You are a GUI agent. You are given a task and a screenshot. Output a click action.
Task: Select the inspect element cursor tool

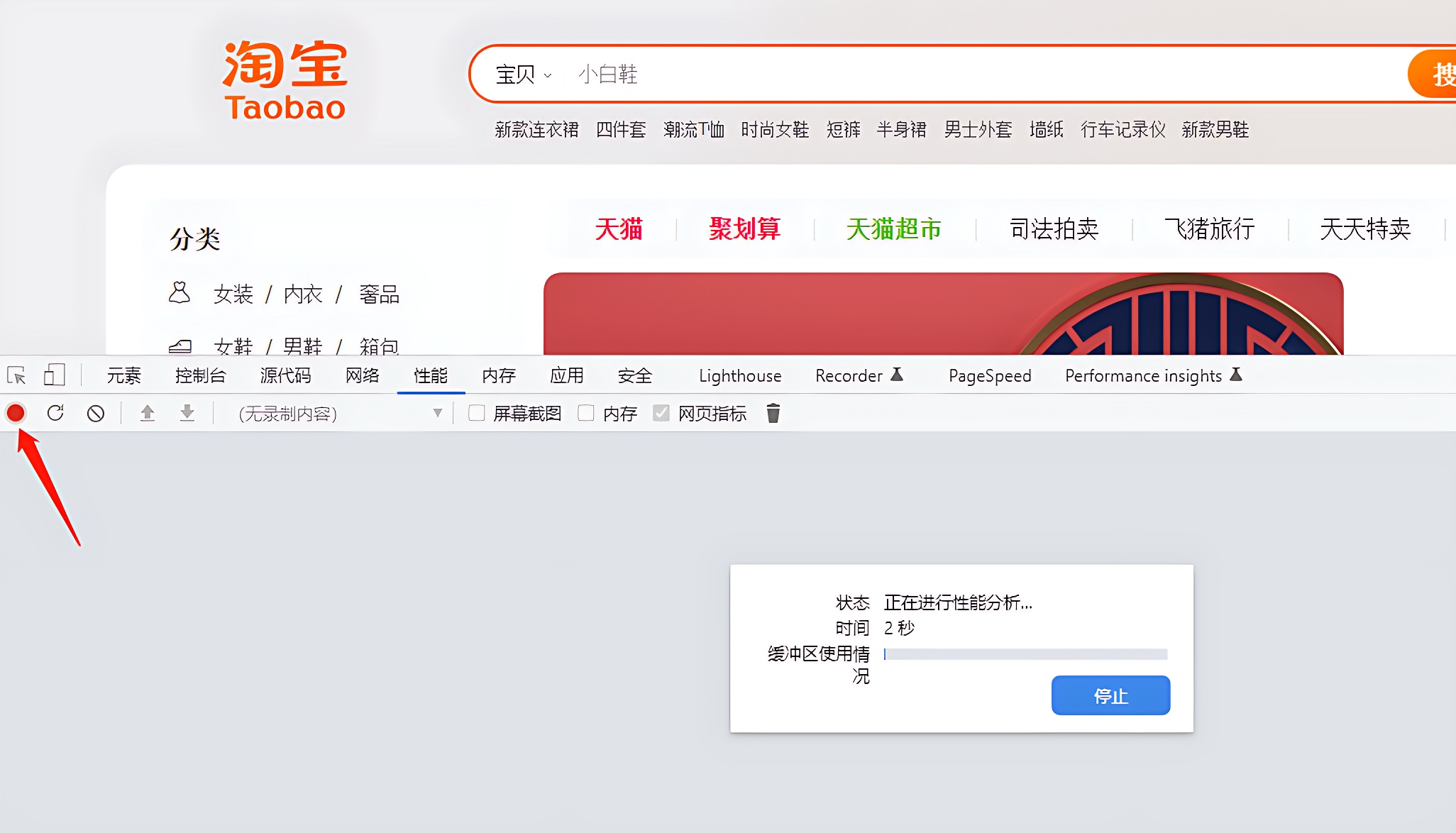16,375
